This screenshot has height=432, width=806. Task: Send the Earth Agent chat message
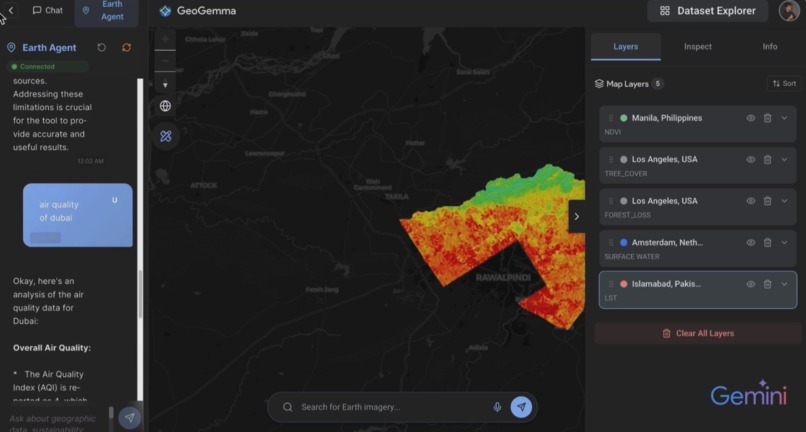(130, 418)
